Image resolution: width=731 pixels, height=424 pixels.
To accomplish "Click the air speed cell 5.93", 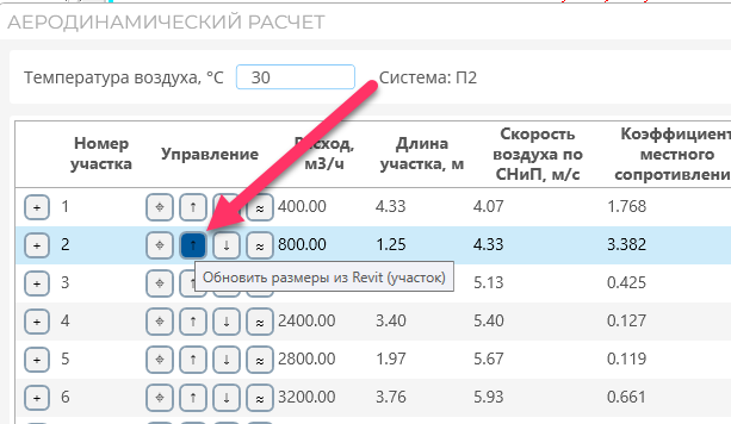I will click(489, 397).
